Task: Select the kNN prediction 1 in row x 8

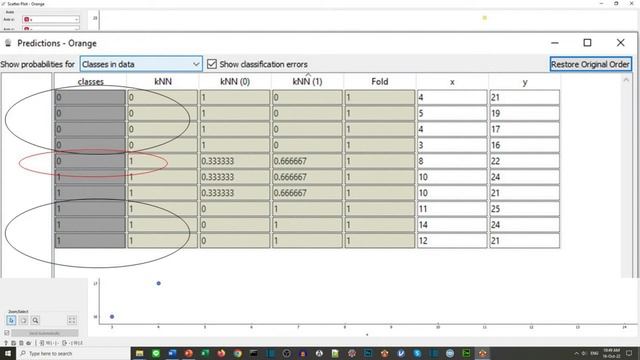Action: pos(162,161)
